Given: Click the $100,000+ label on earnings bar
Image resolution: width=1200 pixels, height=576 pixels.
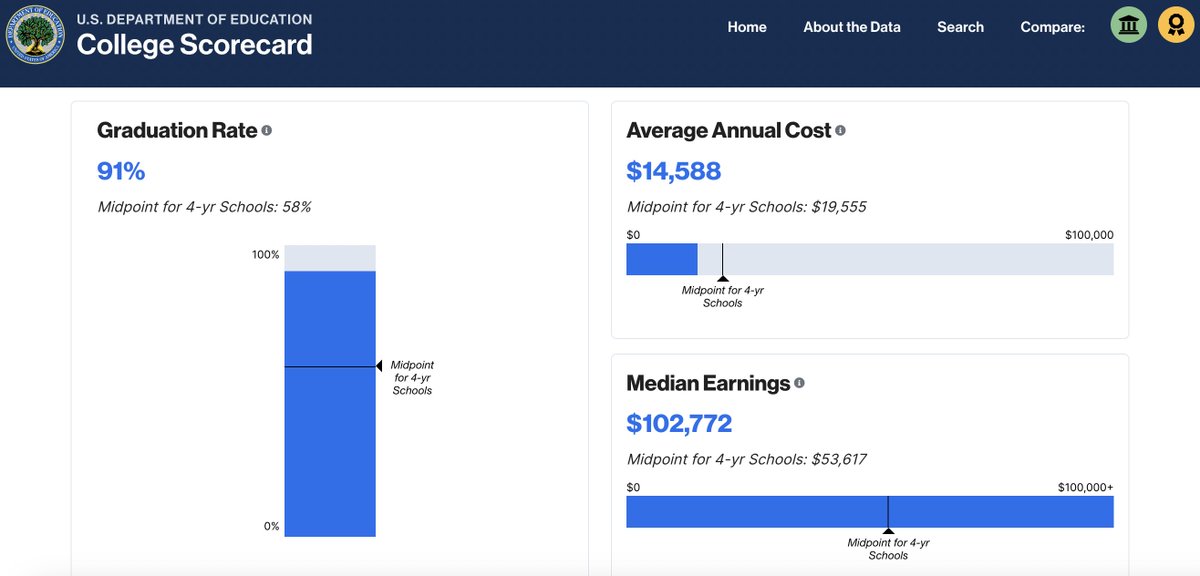Looking at the screenshot, I should click(x=1086, y=487).
